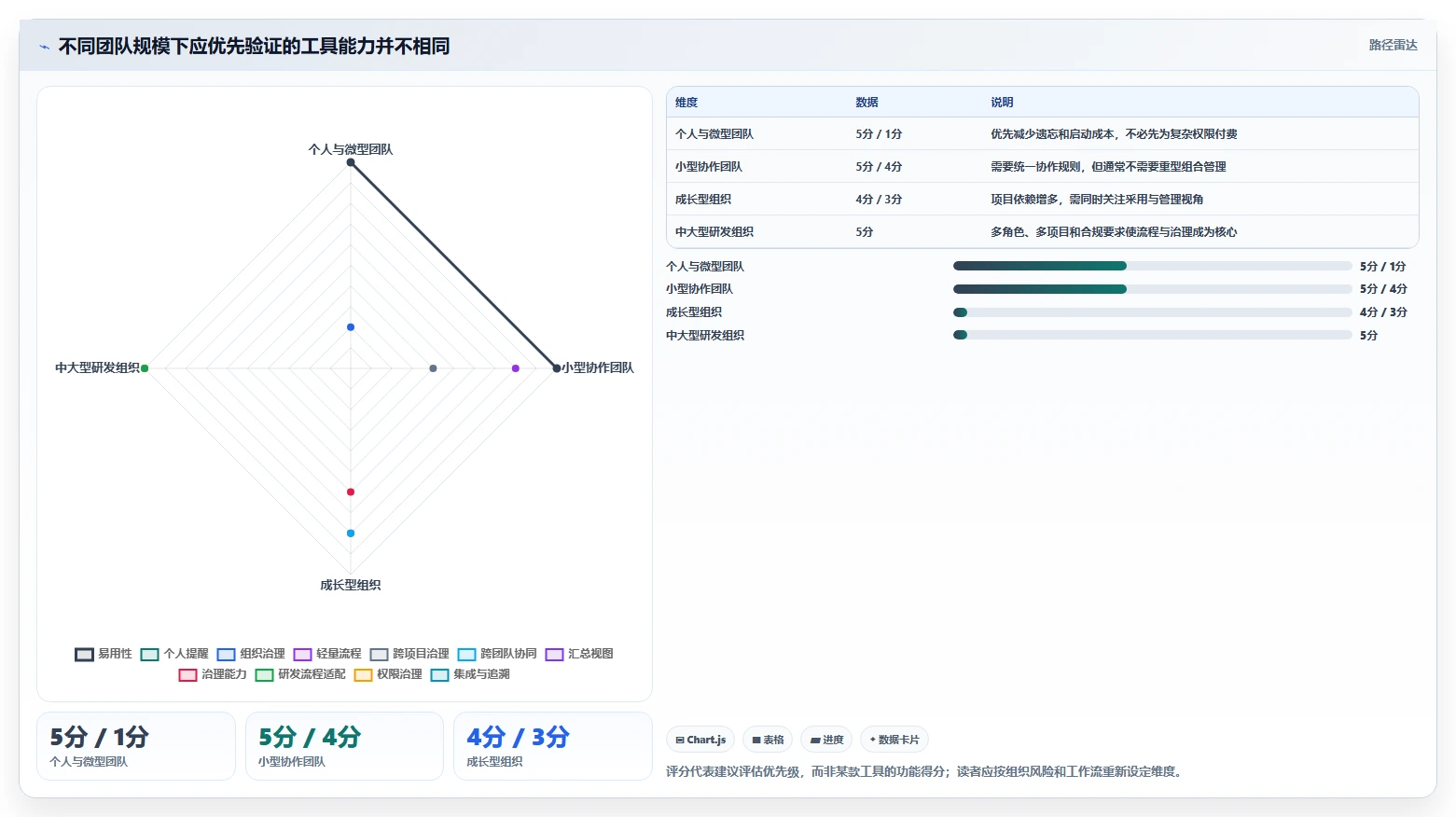This screenshot has width=1456, height=817.
Task: Click the green radar point near 中大型研发组织
Action: click(x=145, y=368)
